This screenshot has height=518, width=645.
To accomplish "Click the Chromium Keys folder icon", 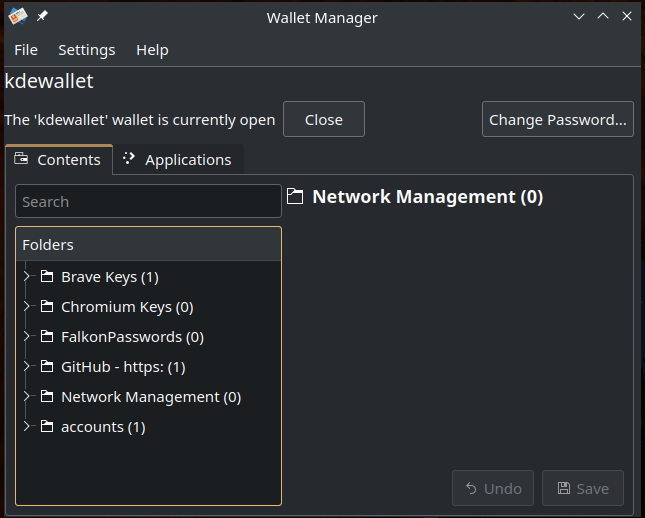I will [x=47, y=307].
